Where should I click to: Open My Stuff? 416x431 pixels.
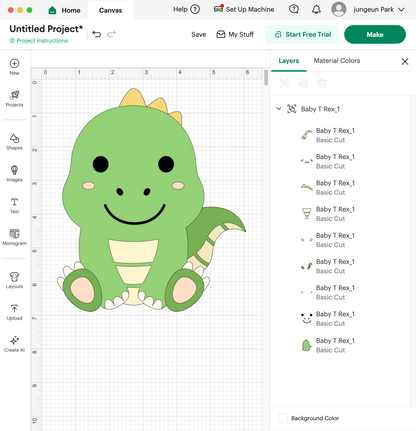(x=235, y=34)
